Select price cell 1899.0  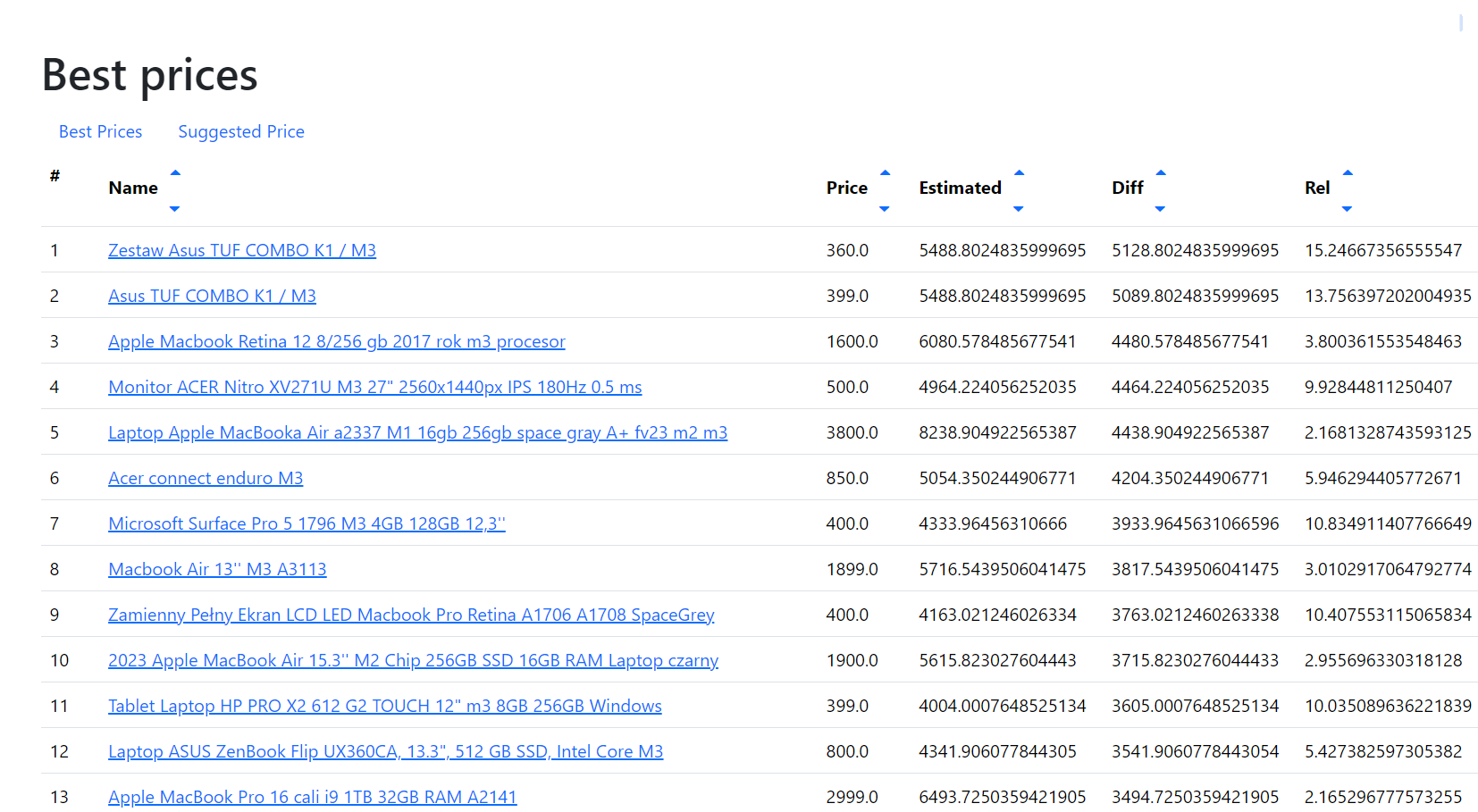coord(852,569)
